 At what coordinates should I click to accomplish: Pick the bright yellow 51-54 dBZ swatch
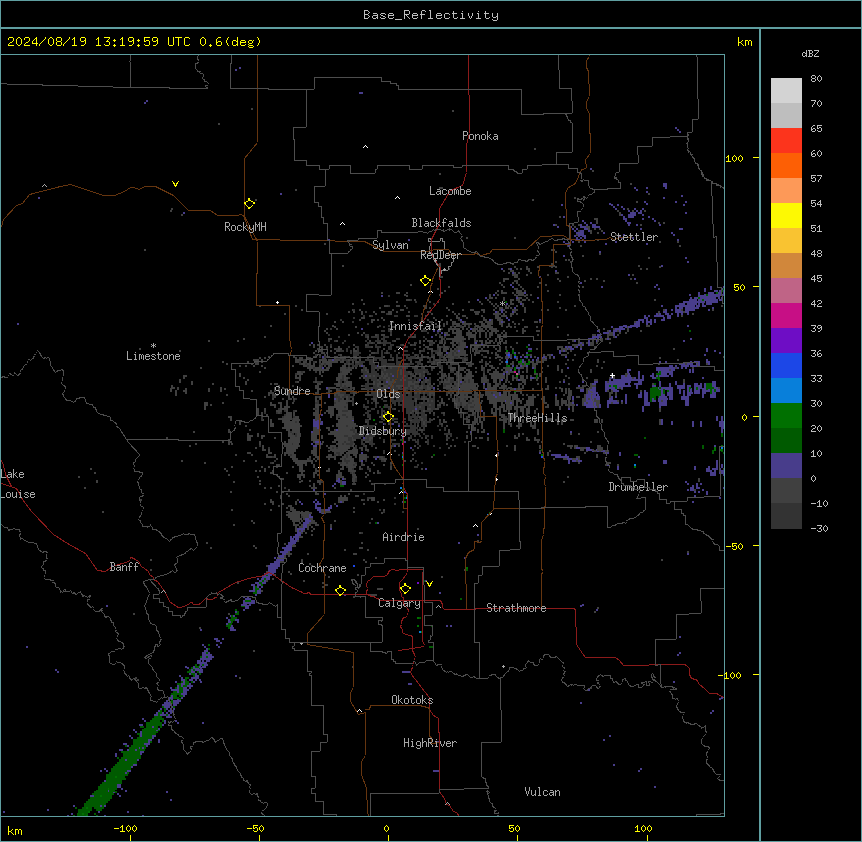[x=786, y=215]
